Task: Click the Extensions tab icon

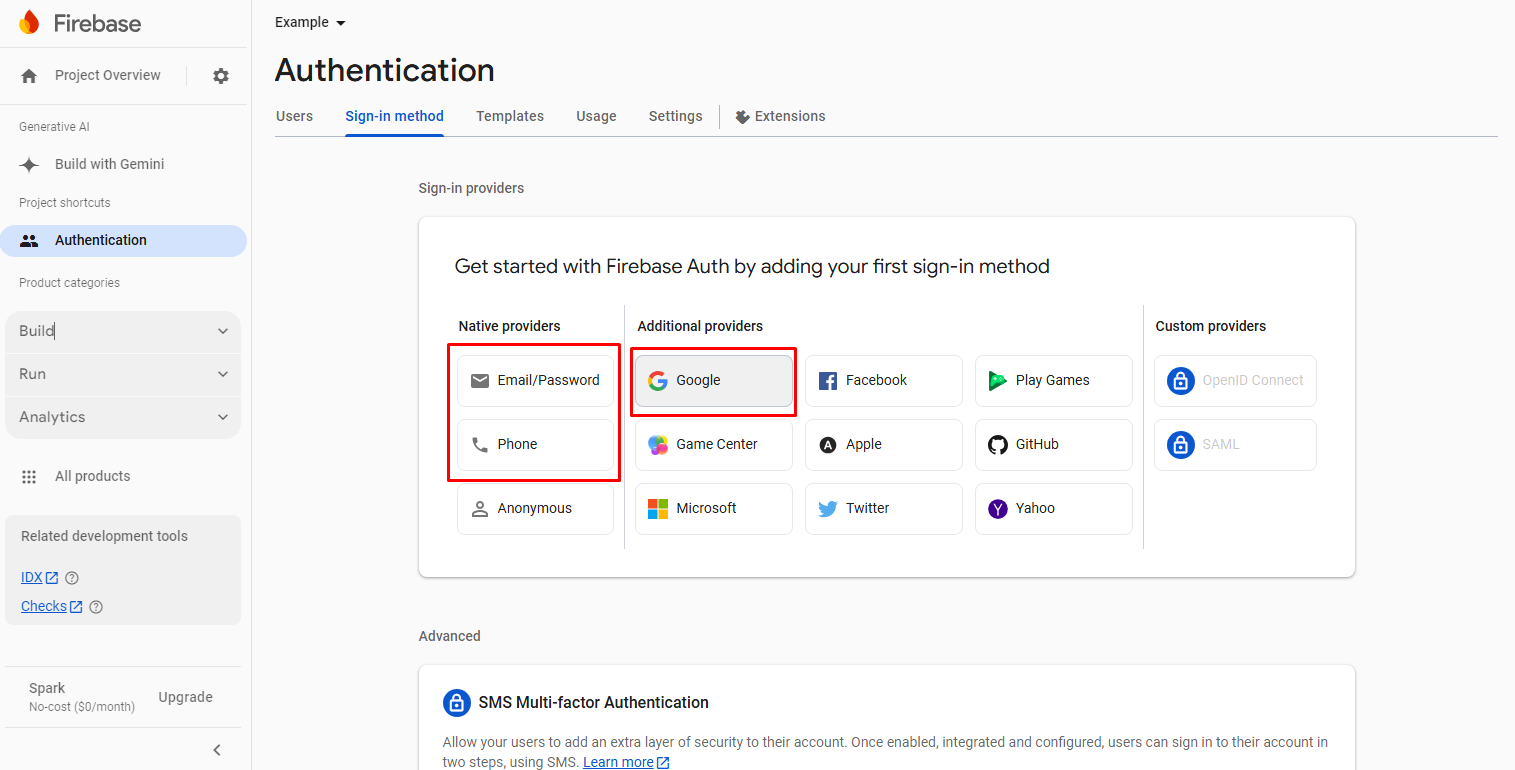Action: (742, 117)
